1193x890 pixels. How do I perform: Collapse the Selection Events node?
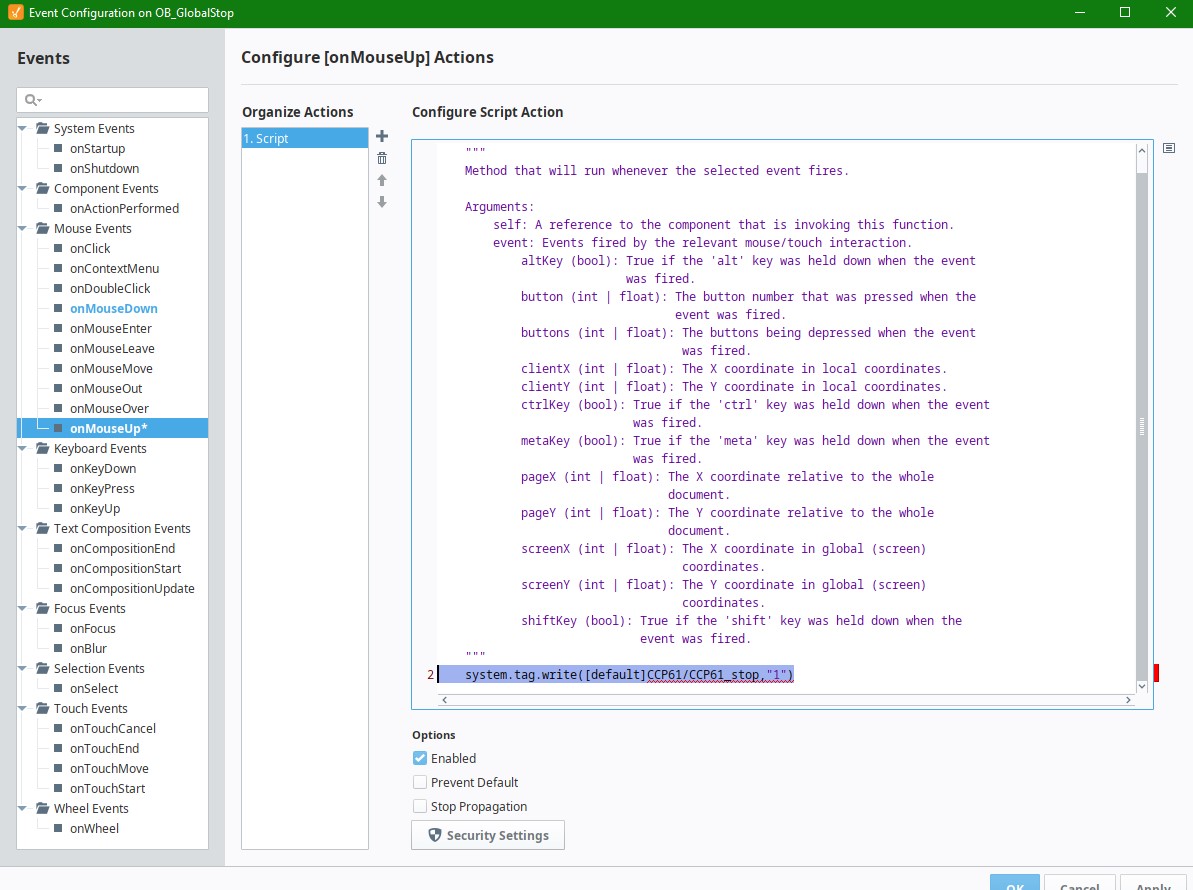[23, 668]
